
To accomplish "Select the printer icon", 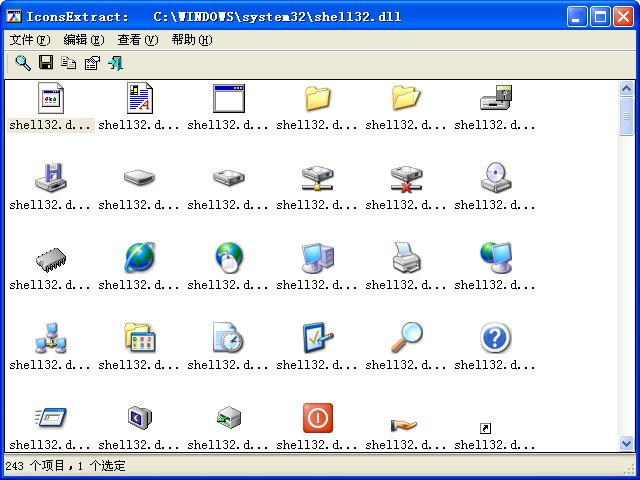I will coord(406,258).
